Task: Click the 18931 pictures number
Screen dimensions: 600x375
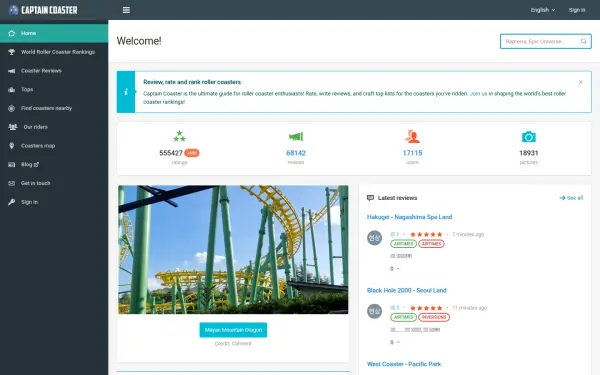Action: [529, 153]
